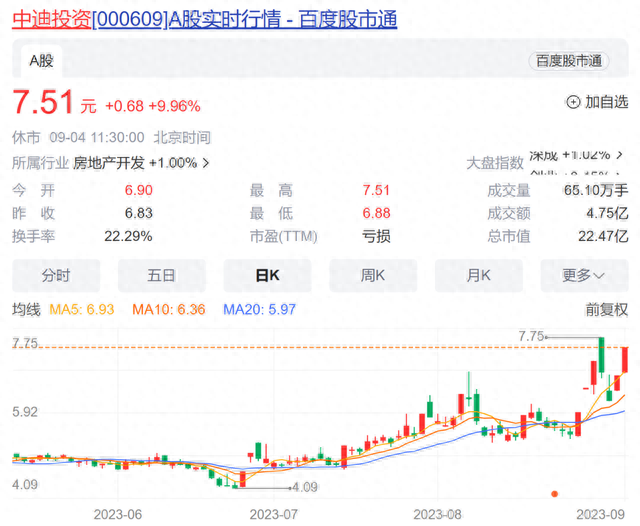Viewport: 640px width, 526px height.
Task: Click the 大盘指数 label
Action: coord(495,163)
